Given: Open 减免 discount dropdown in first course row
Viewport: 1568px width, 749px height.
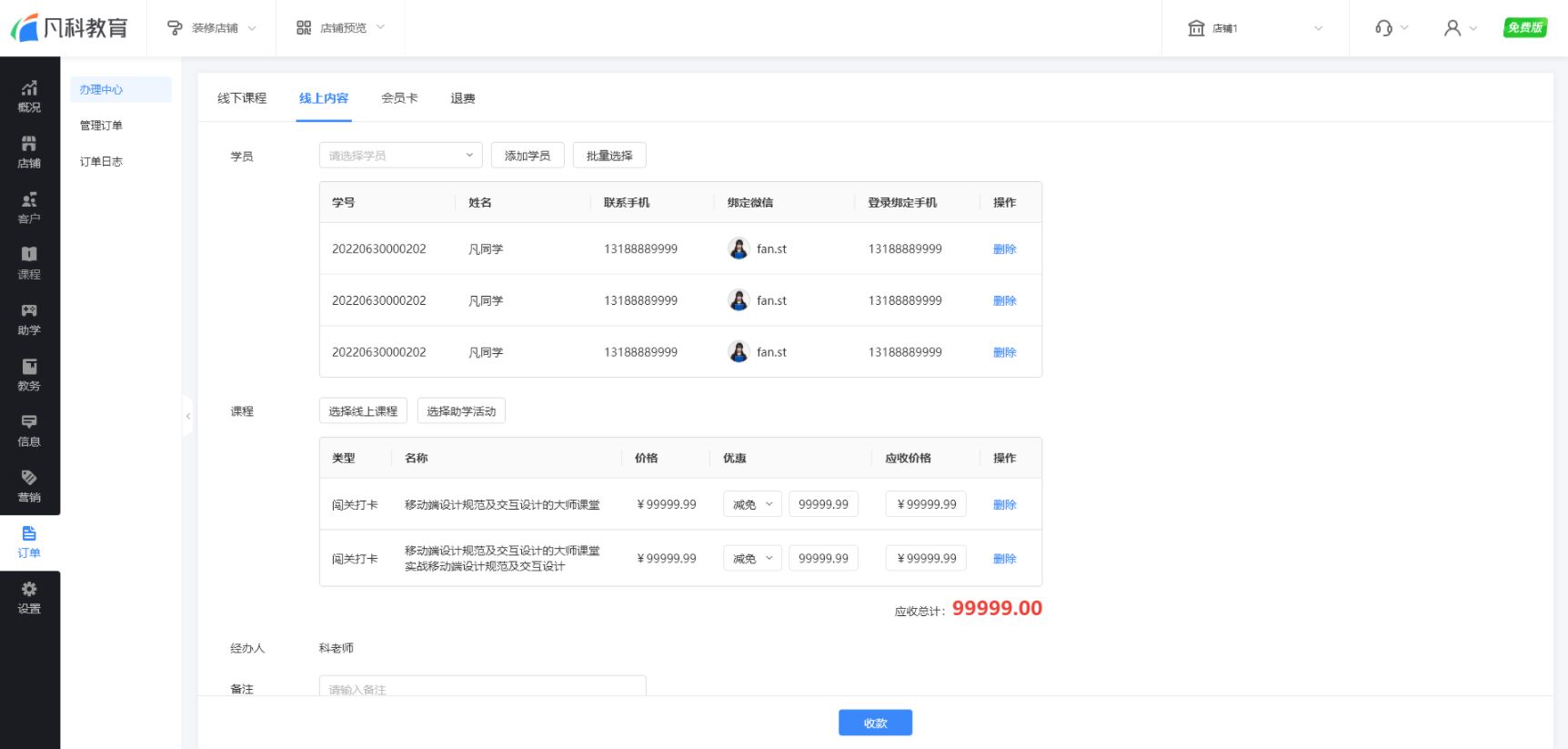Looking at the screenshot, I should click(752, 504).
